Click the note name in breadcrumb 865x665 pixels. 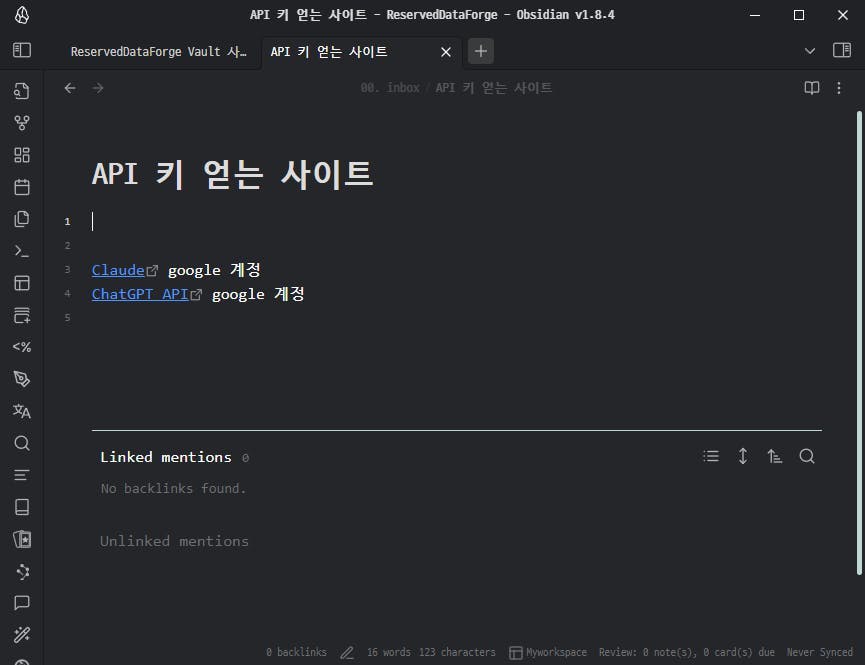pyautogui.click(x=493, y=88)
